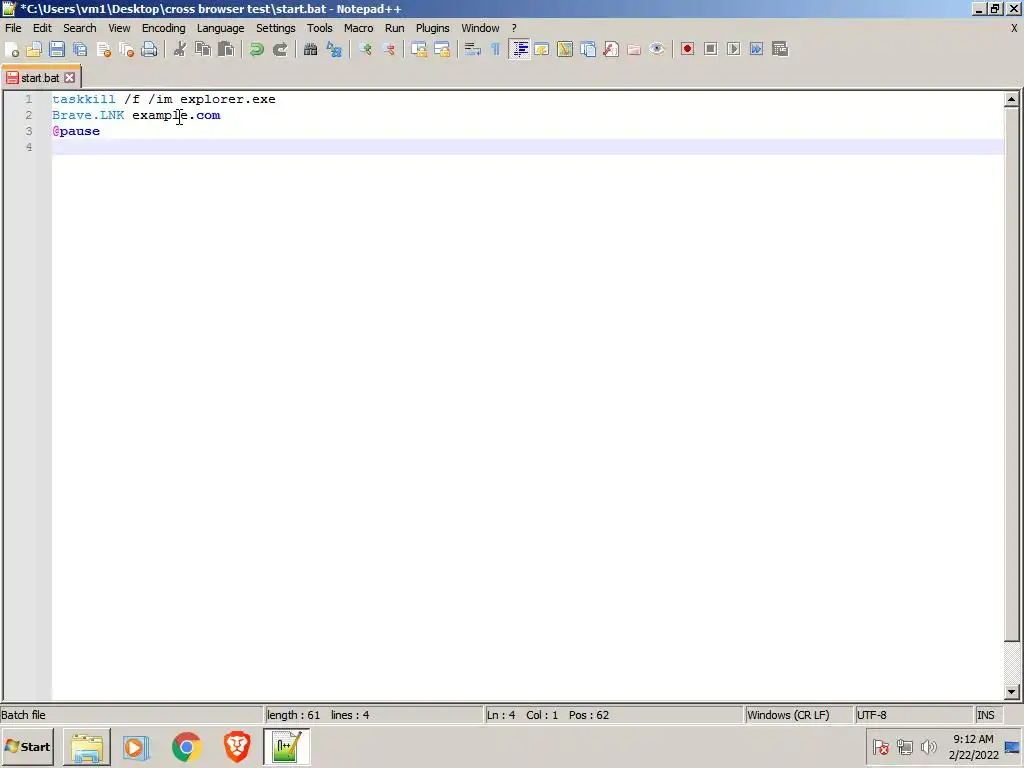1024x768 pixels.
Task: Open the Search menu
Action: [80, 28]
